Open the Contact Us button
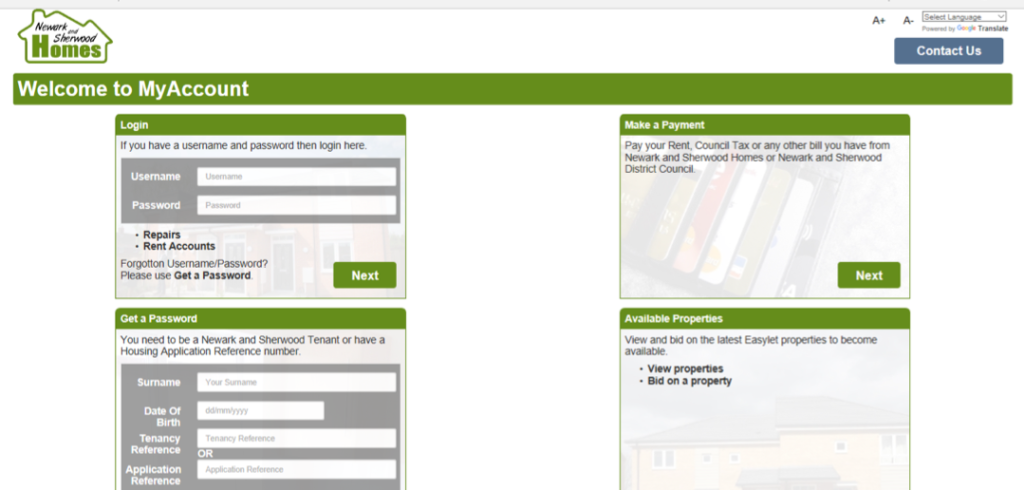Screen dimensions: 1024x490 coord(948,51)
